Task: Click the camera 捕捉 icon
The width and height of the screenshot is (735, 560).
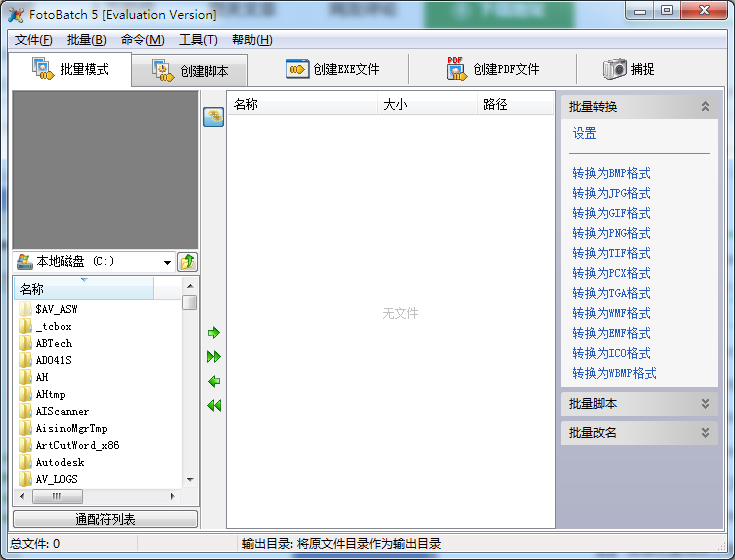Action: (615, 69)
